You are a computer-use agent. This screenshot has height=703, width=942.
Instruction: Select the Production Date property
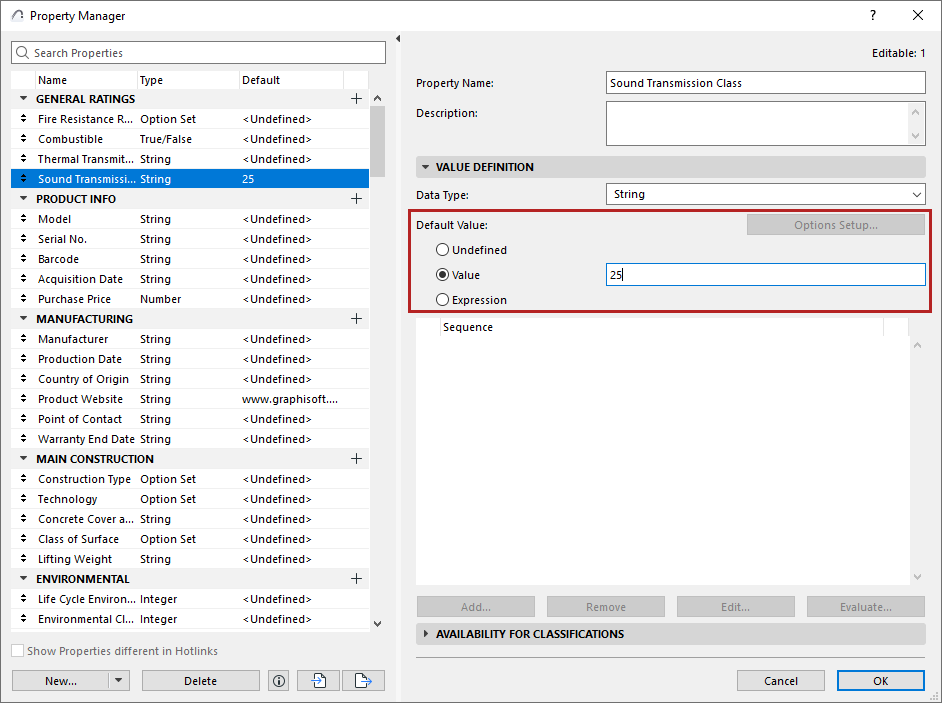click(x=190, y=359)
